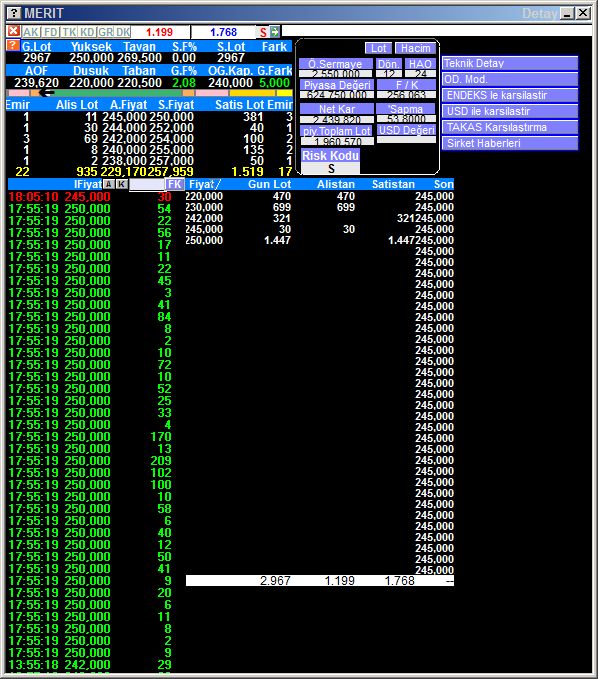Select the AK toolbar button
Image resolution: width=598 pixels, height=679 pixels.
(31, 32)
